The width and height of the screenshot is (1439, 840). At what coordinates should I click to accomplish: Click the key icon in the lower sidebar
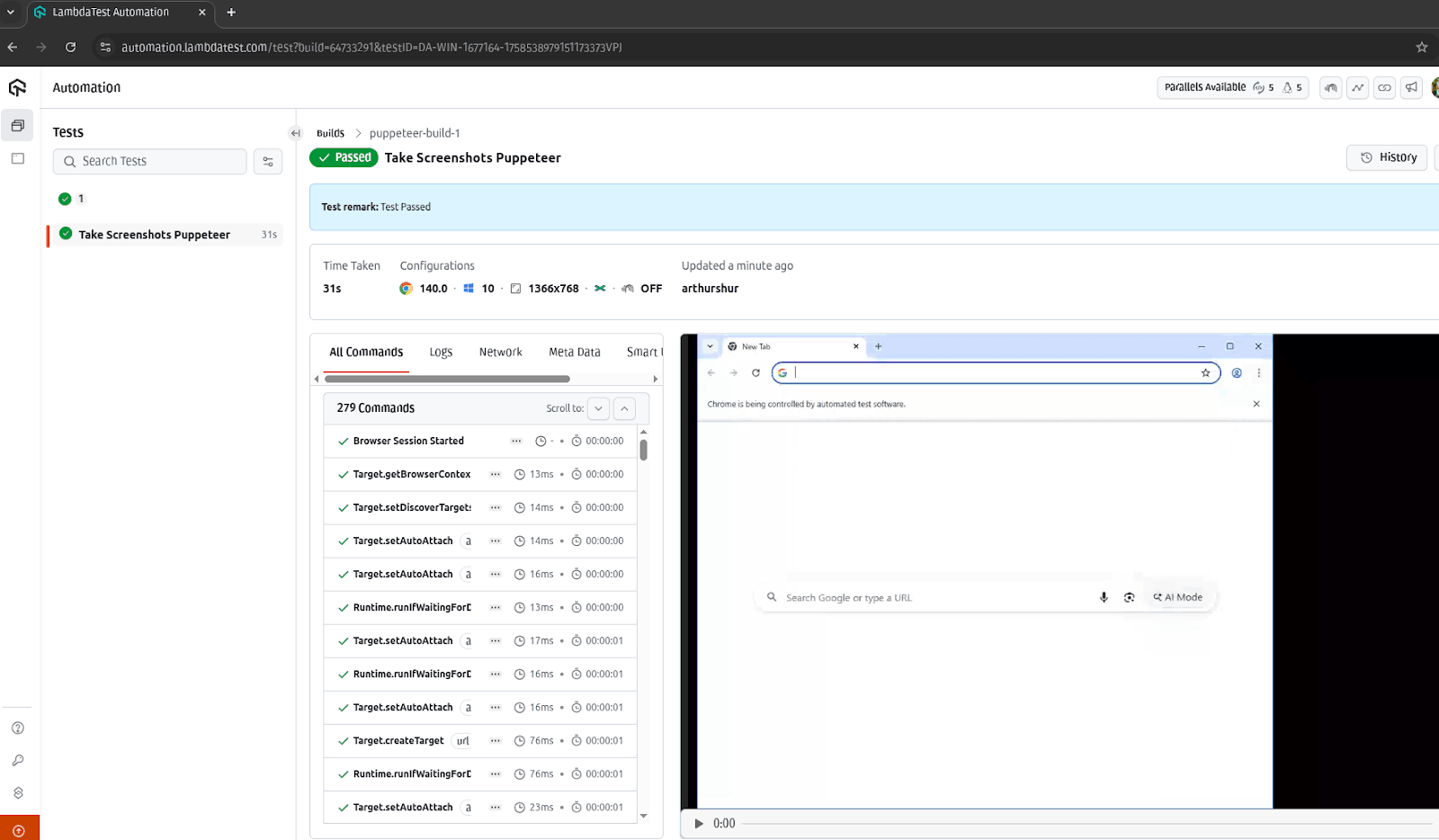click(17, 759)
